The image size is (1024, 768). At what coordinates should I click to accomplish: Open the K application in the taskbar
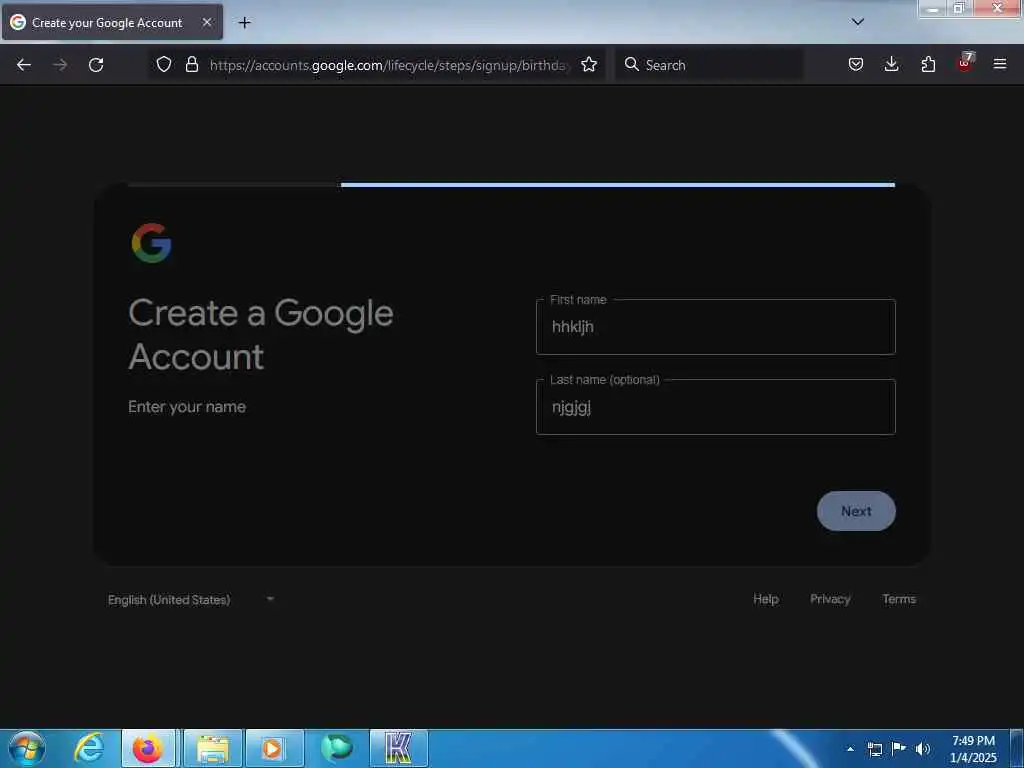pos(398,748)
